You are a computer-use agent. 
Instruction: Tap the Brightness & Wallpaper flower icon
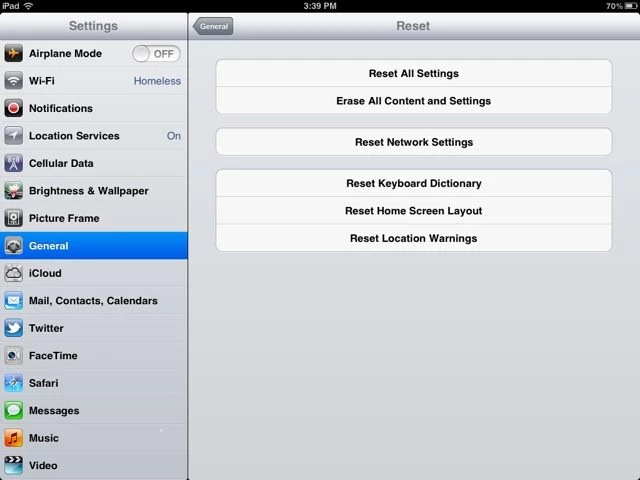[x=13, y=191]
